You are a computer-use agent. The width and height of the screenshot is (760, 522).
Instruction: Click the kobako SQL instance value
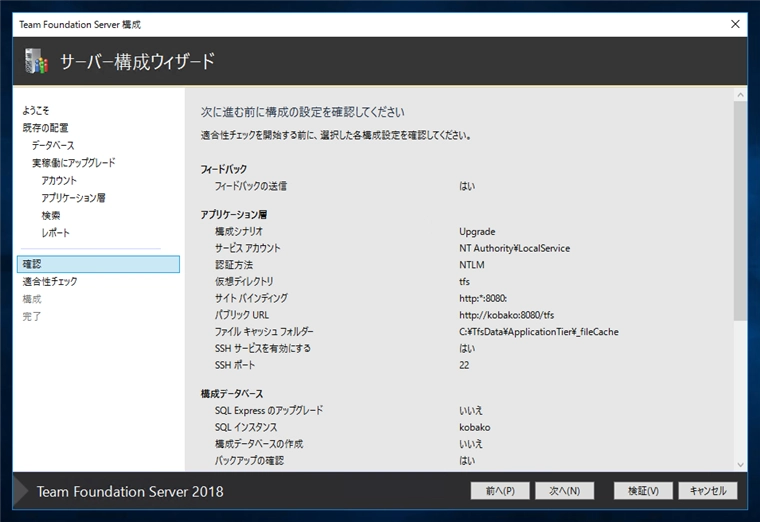pyautogui.click(x=475, y=427)
